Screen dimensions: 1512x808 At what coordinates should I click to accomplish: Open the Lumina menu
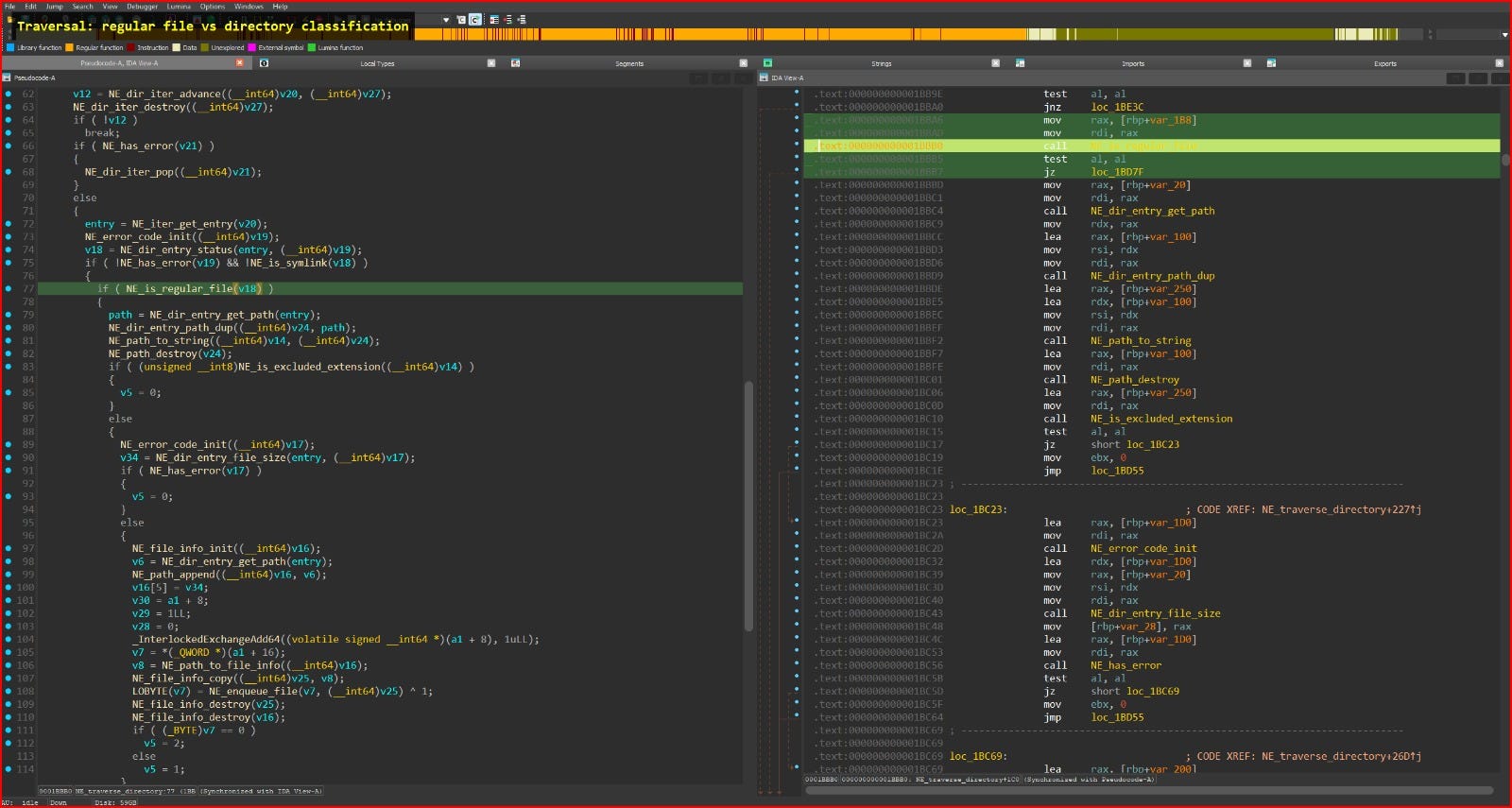point(179,6)
